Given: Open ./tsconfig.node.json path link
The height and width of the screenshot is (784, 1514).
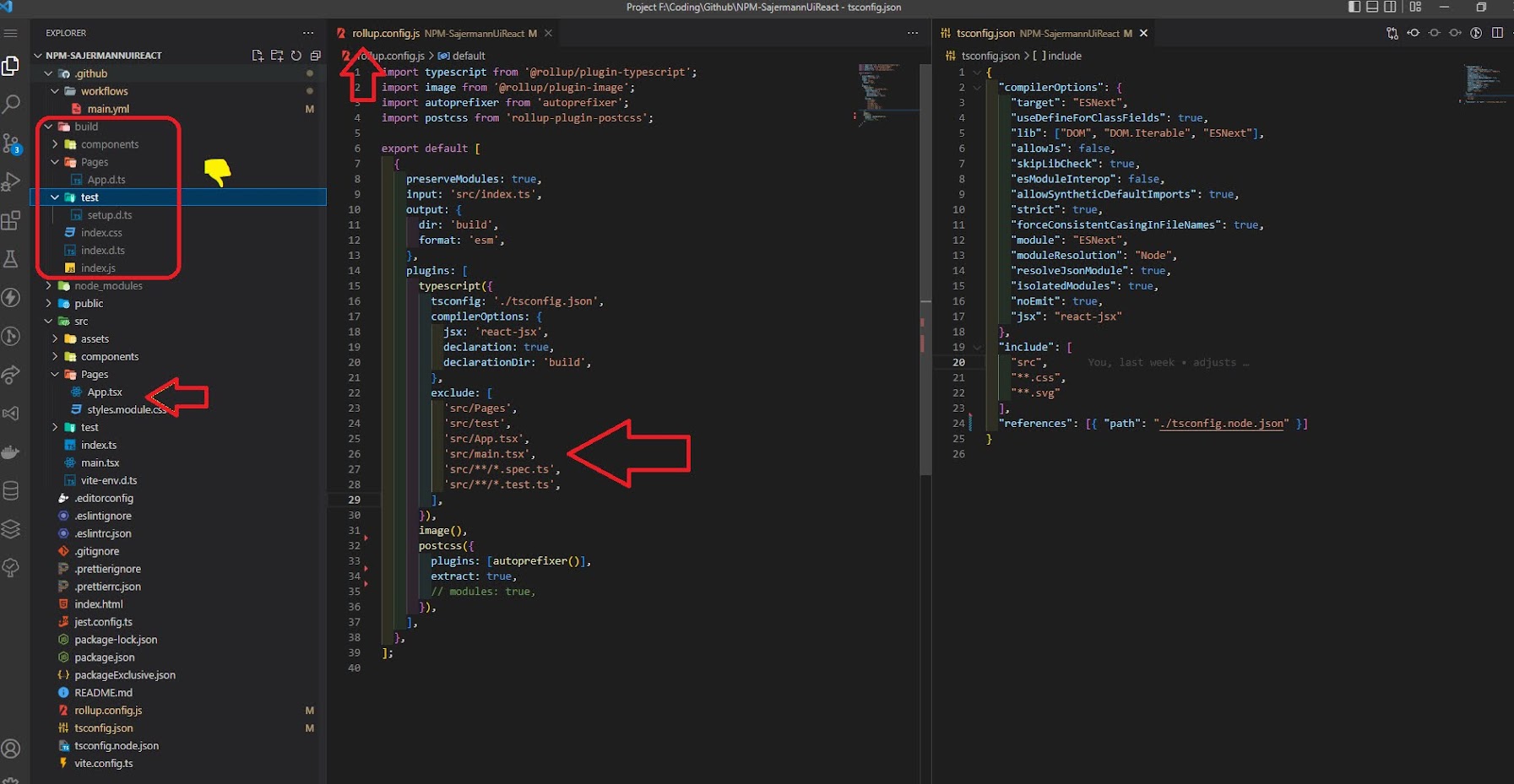Looking at the screenshot, I should coord(1223,424).
